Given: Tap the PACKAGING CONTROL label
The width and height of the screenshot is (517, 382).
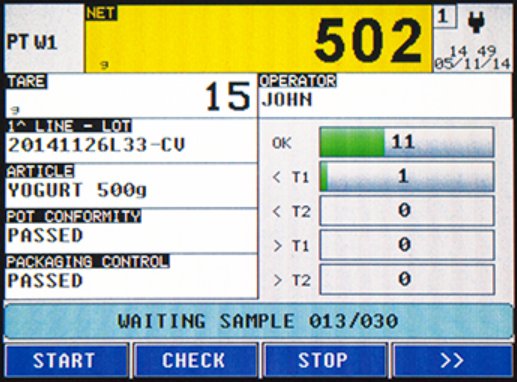Looking at the screenshot, I should [x=88, y=262].
